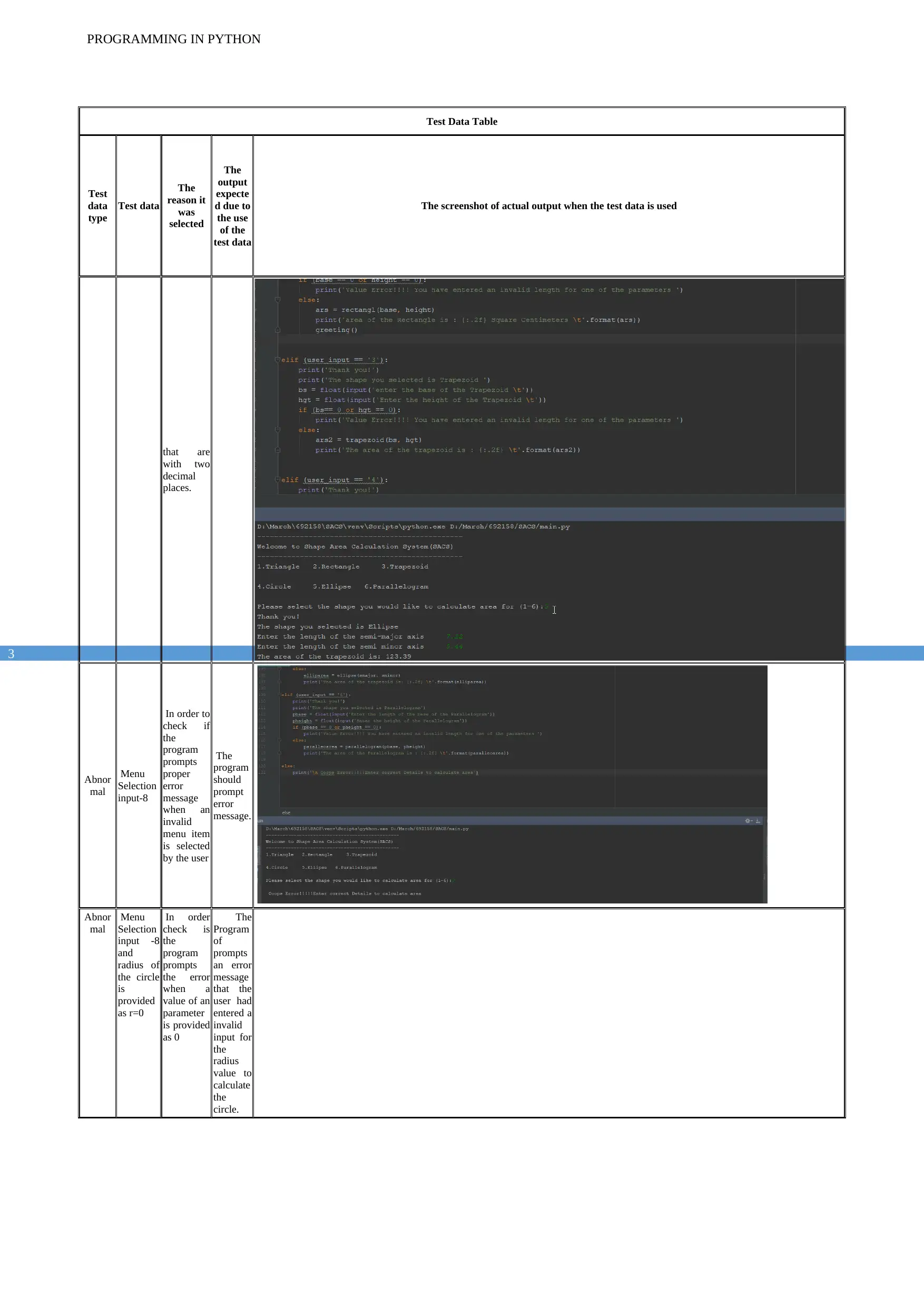Collapse the fold marker at elif user_input == '4'
Screen dimensions: 924x1307
(277, 480)
